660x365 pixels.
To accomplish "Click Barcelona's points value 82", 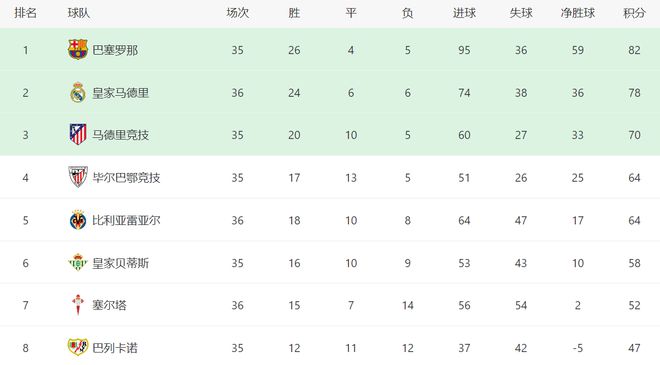I will [634, 50].
